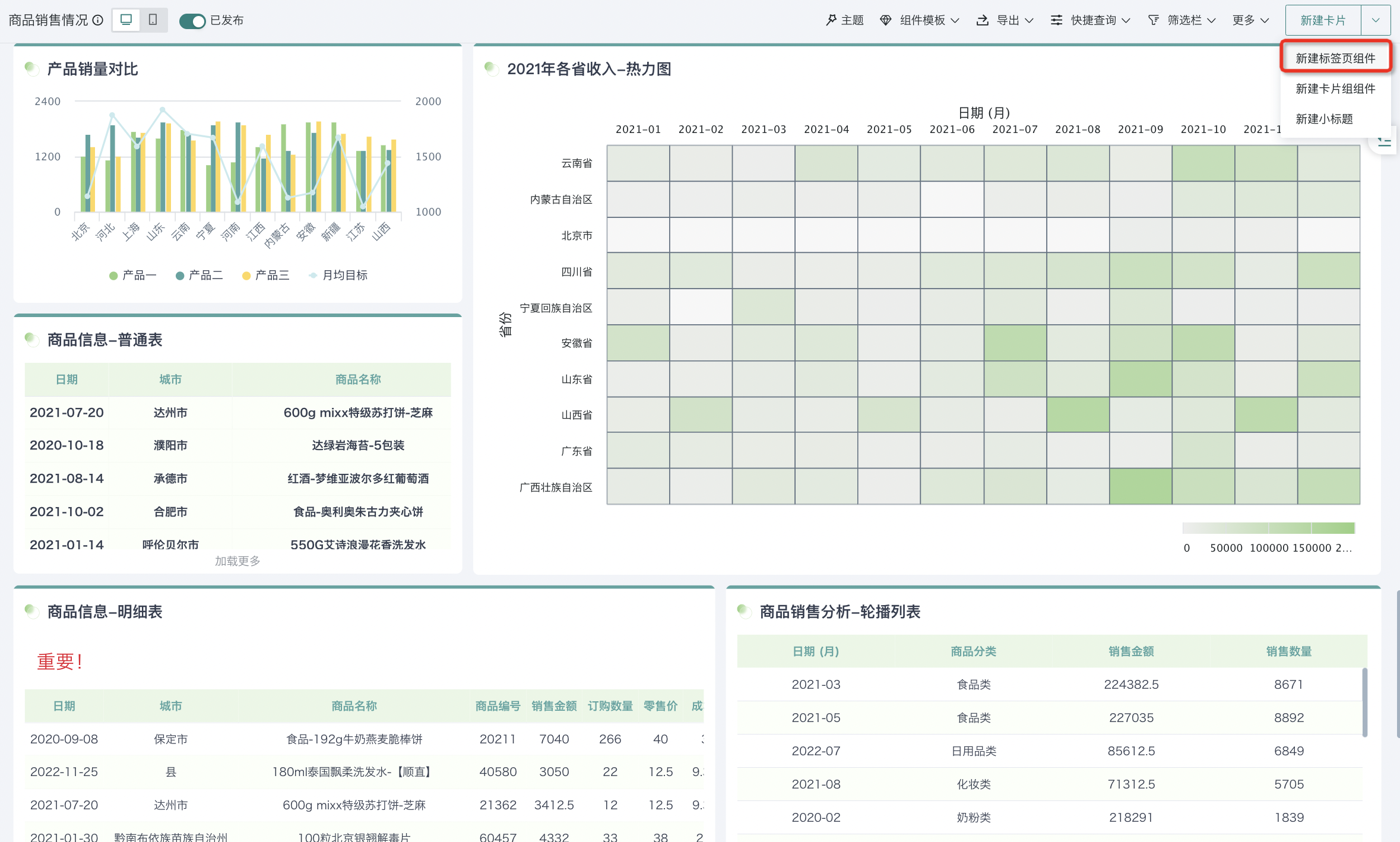Open the 更多 menu
Screen dimensions: 1400x842
click(x=1250, y=20)
